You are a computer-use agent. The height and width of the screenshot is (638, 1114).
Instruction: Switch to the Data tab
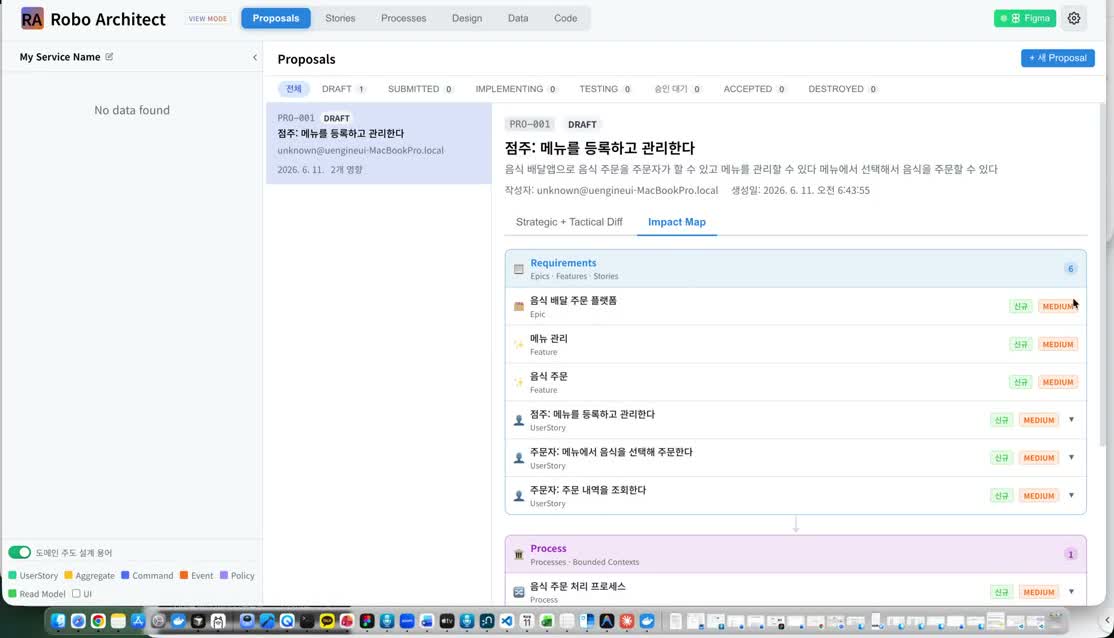[x=518, y=18]
